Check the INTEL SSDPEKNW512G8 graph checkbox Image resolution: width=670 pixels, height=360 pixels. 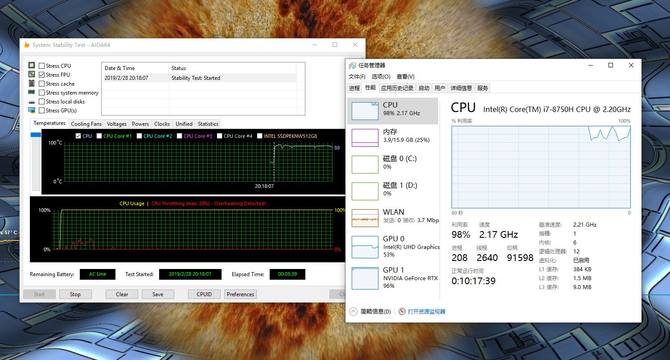click(x=259, y=136)
